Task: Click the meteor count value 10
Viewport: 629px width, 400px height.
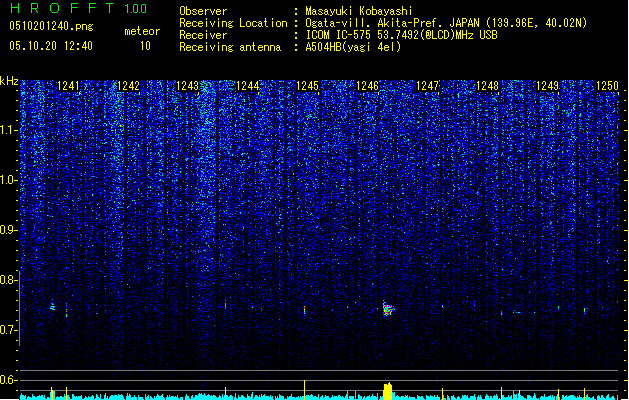Action: pos(145,46)
